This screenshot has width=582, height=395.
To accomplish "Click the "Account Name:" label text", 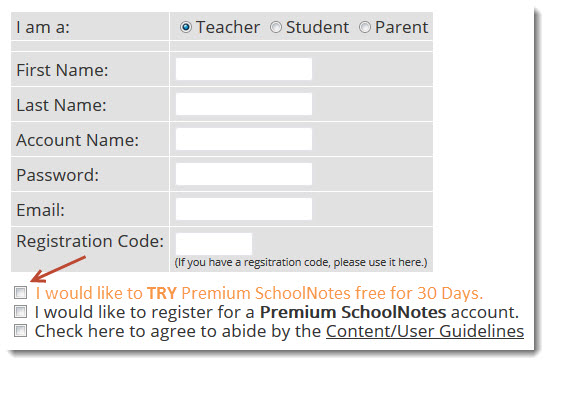I will pyautogui.click(x=77, y=140).
